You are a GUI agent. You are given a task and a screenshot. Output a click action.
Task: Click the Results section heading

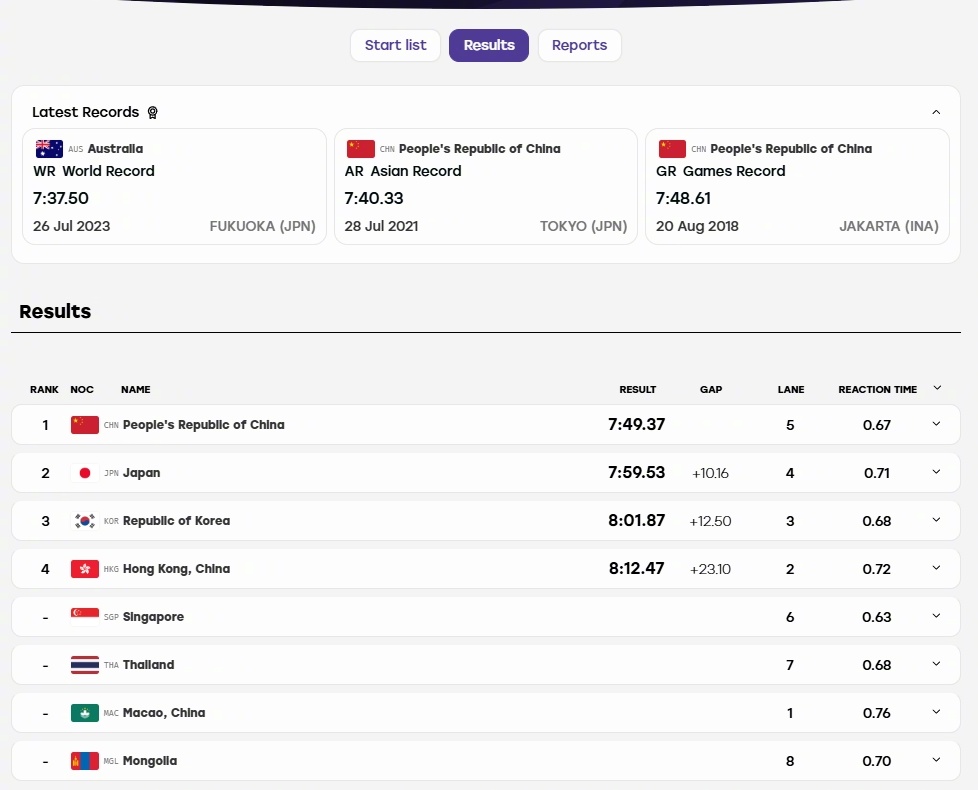[x=55, y=311]
